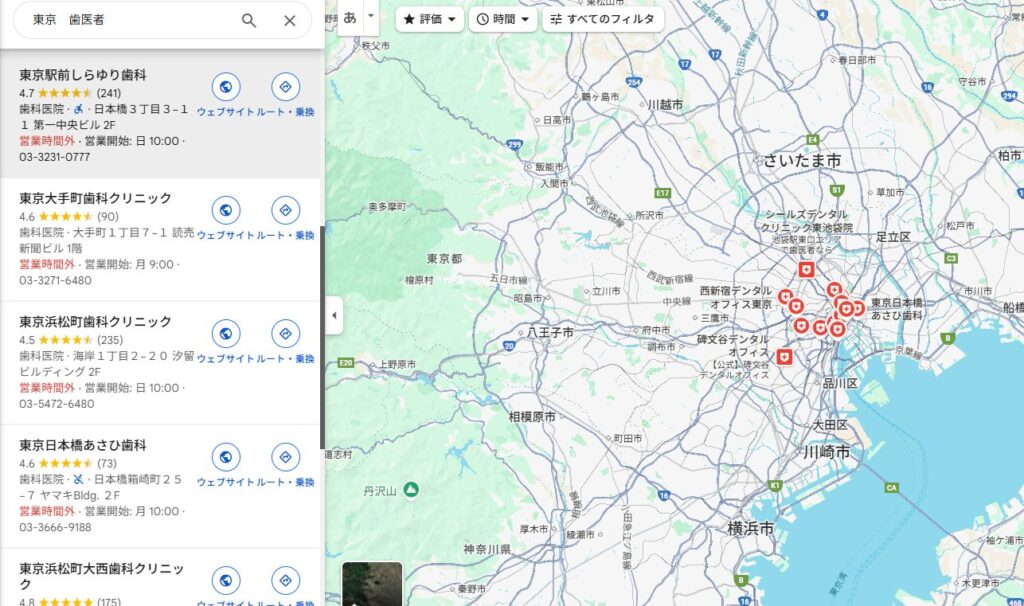Clear the search with the X icon
Image resolution: width=1024 pixels, height=606 pixels.
pos(289,20)
